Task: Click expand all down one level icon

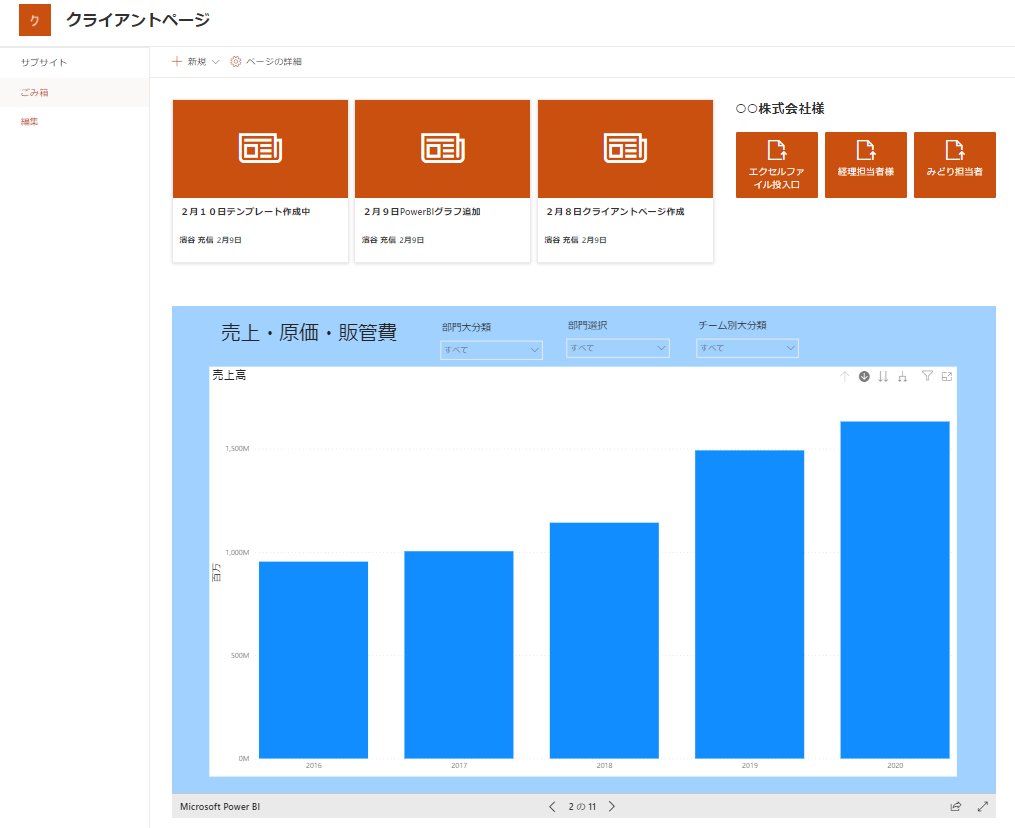Action: tap(903, 377)
